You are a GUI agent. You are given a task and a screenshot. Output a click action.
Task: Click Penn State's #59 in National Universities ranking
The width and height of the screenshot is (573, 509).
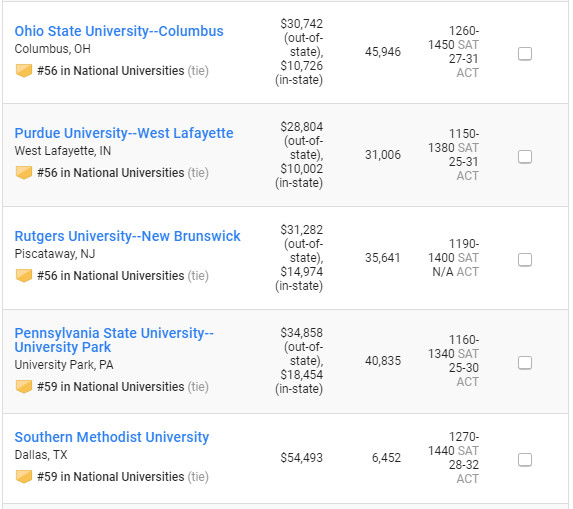click(x=111, y=387)
